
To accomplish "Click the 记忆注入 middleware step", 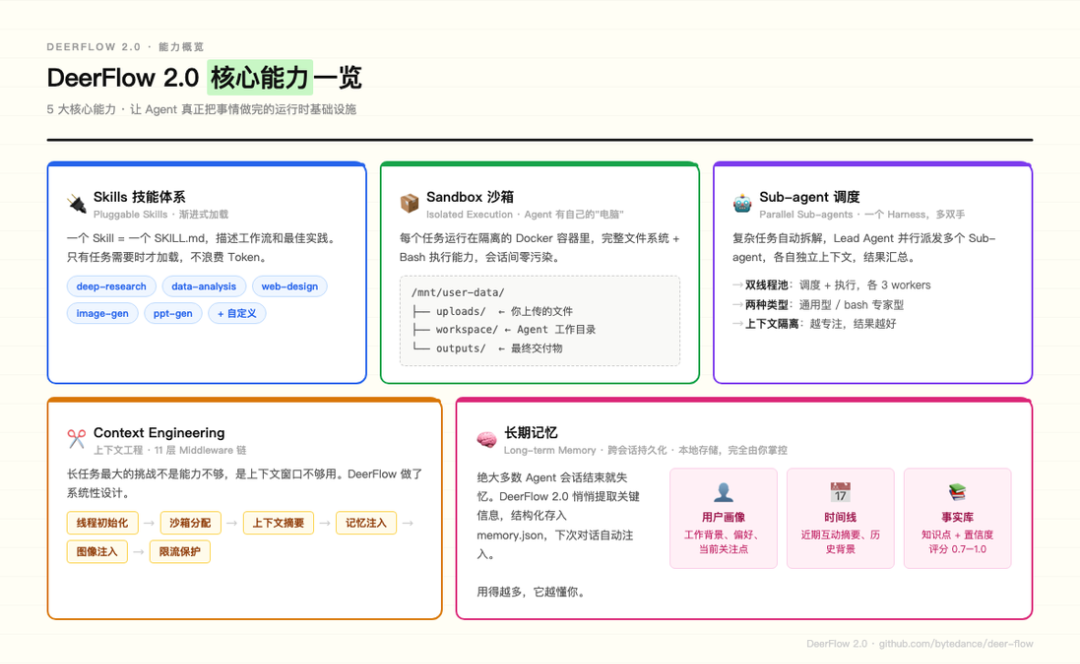I will (366, 523).
